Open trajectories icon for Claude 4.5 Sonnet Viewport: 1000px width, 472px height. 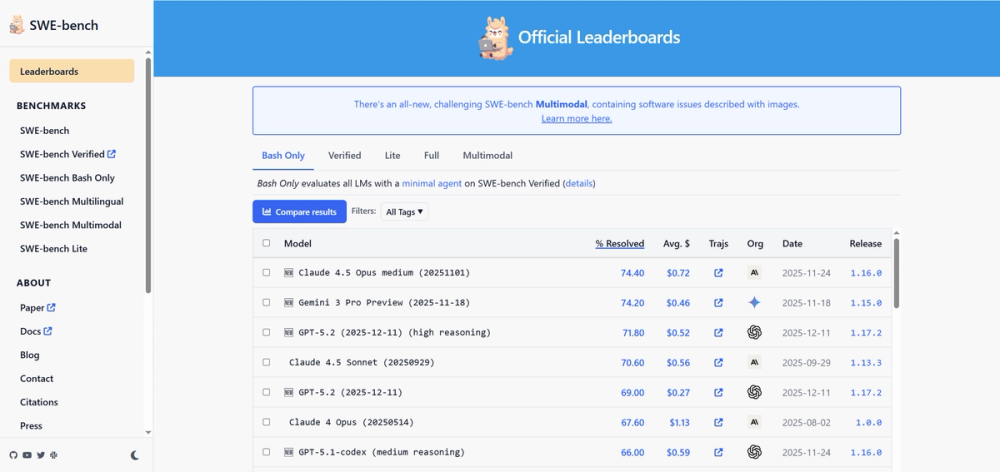point(718,363)
